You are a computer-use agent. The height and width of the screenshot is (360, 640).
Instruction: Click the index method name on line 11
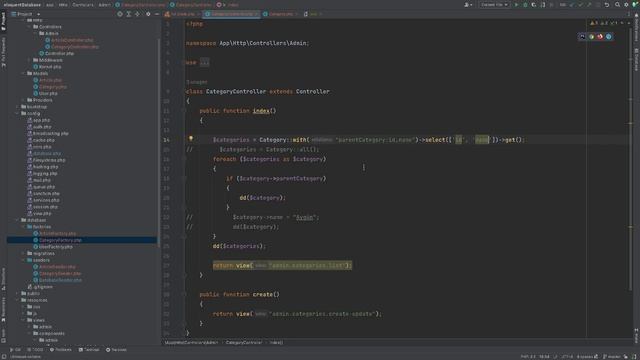pyautogui.click(x=261, y=111)
